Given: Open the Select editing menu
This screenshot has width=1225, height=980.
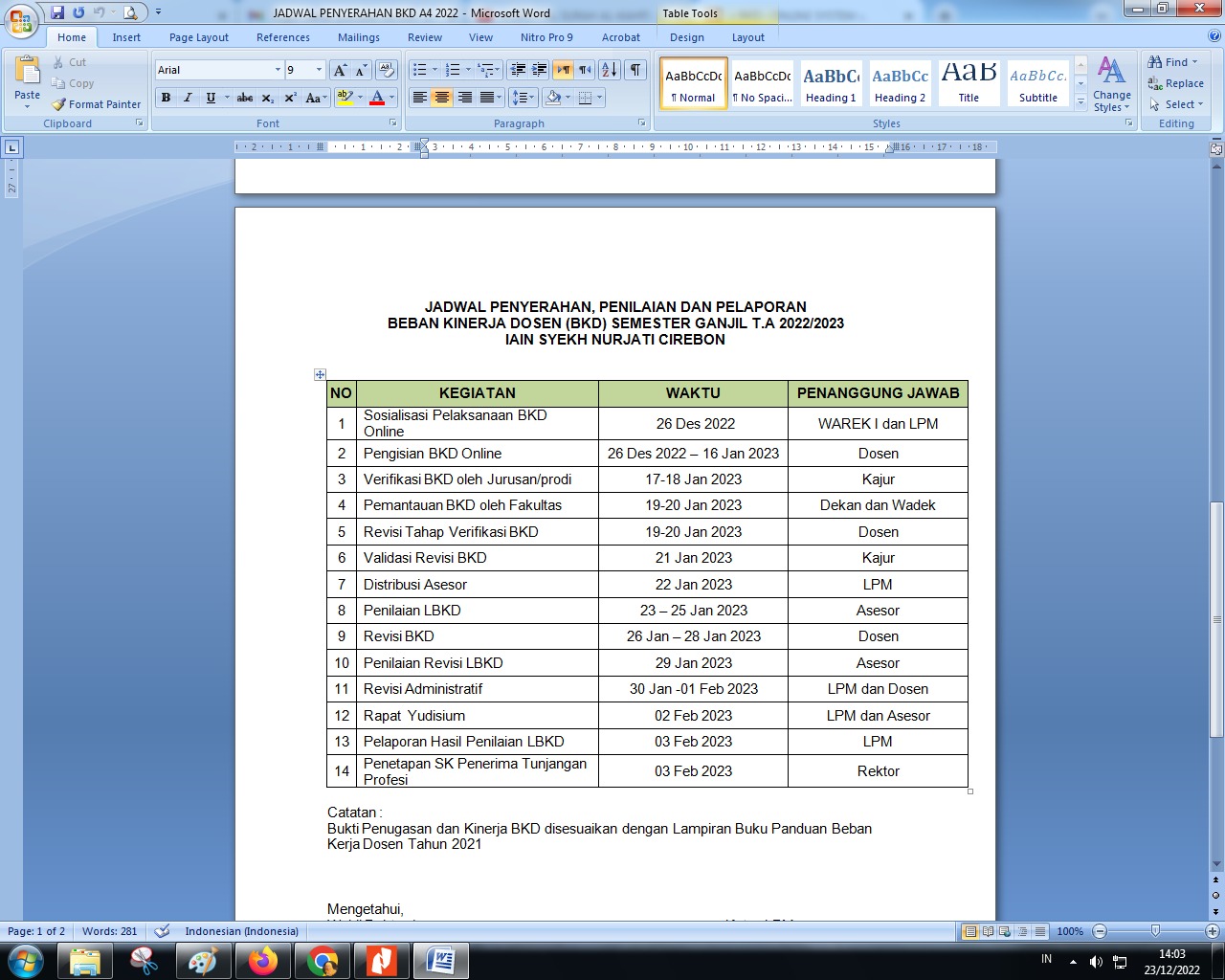Looking at the screenshot, I should click(x=1177, y=104).
